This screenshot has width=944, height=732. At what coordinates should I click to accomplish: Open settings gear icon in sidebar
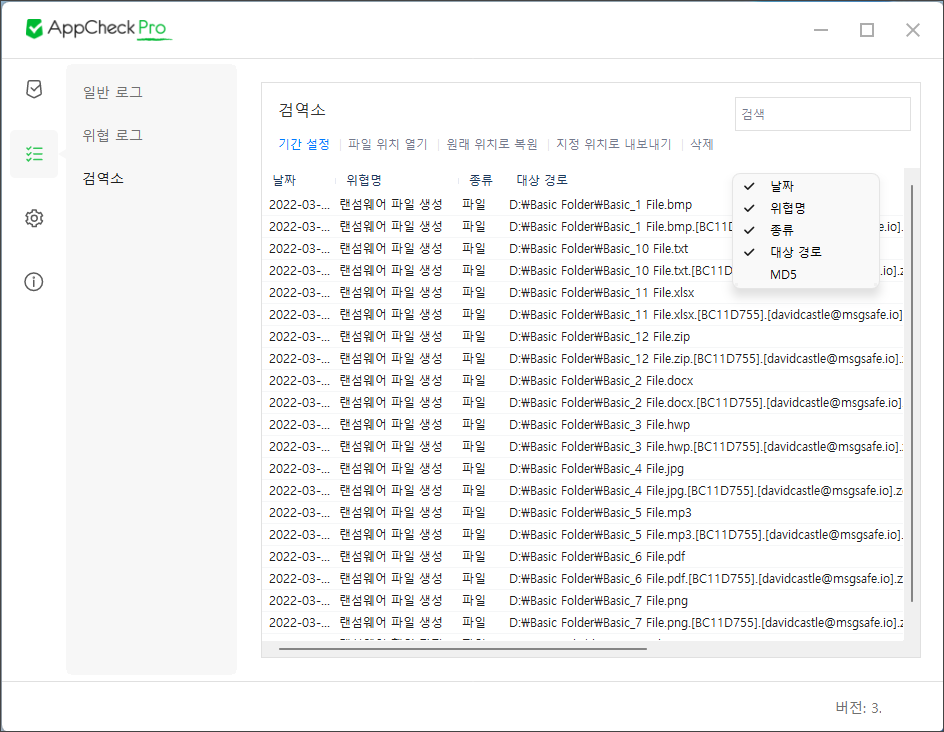pos(34,218)
